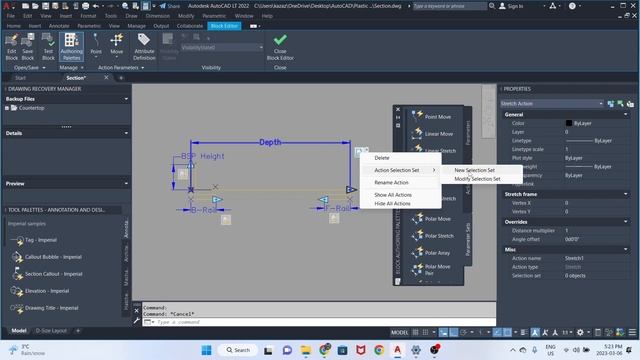
Task: Click the Share button
Action: tap(169, 6)
